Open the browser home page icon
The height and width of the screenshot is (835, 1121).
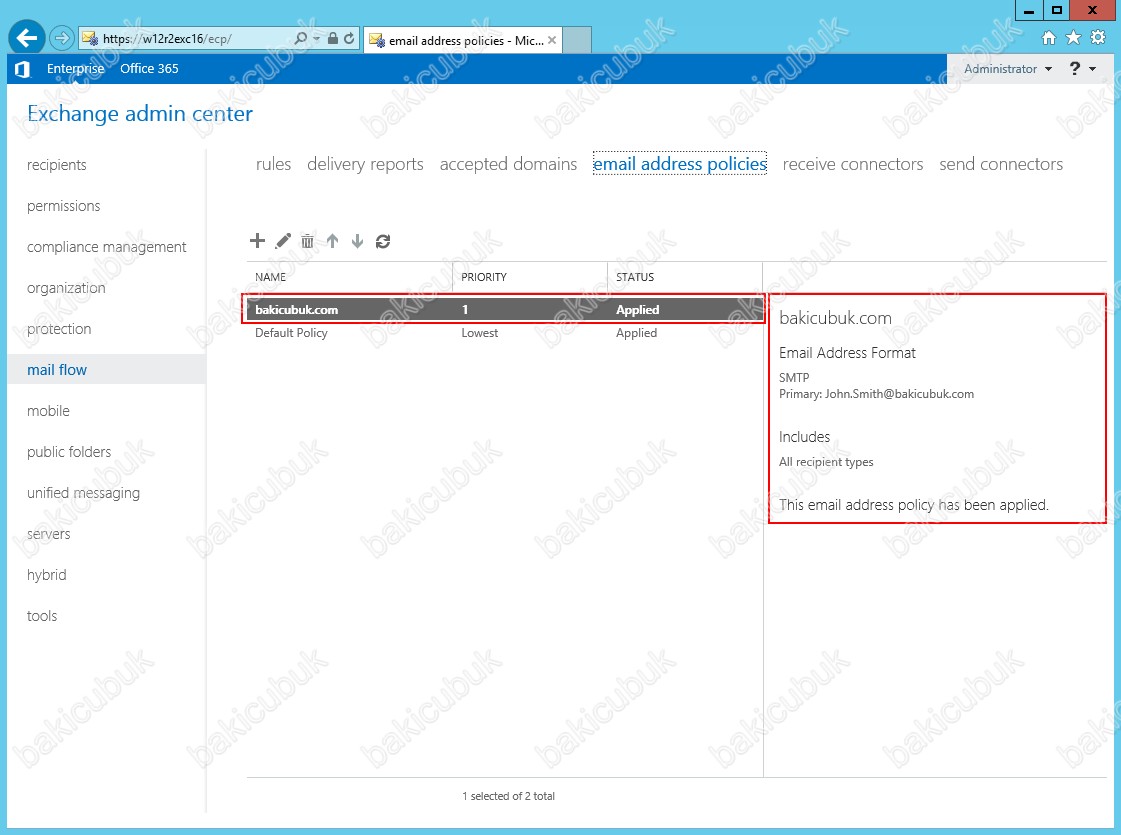(1049, 38)
